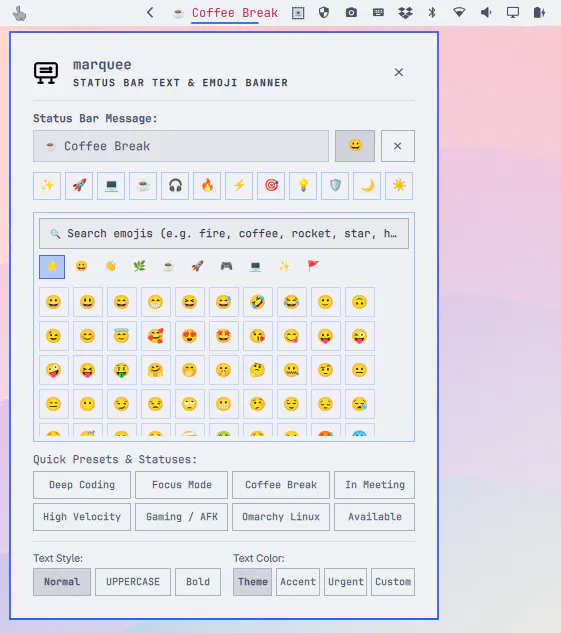Image resolution: width=561 pixels, height=633 pixels.
Task: Clear the status bar message field
Action: pos(398,146)
